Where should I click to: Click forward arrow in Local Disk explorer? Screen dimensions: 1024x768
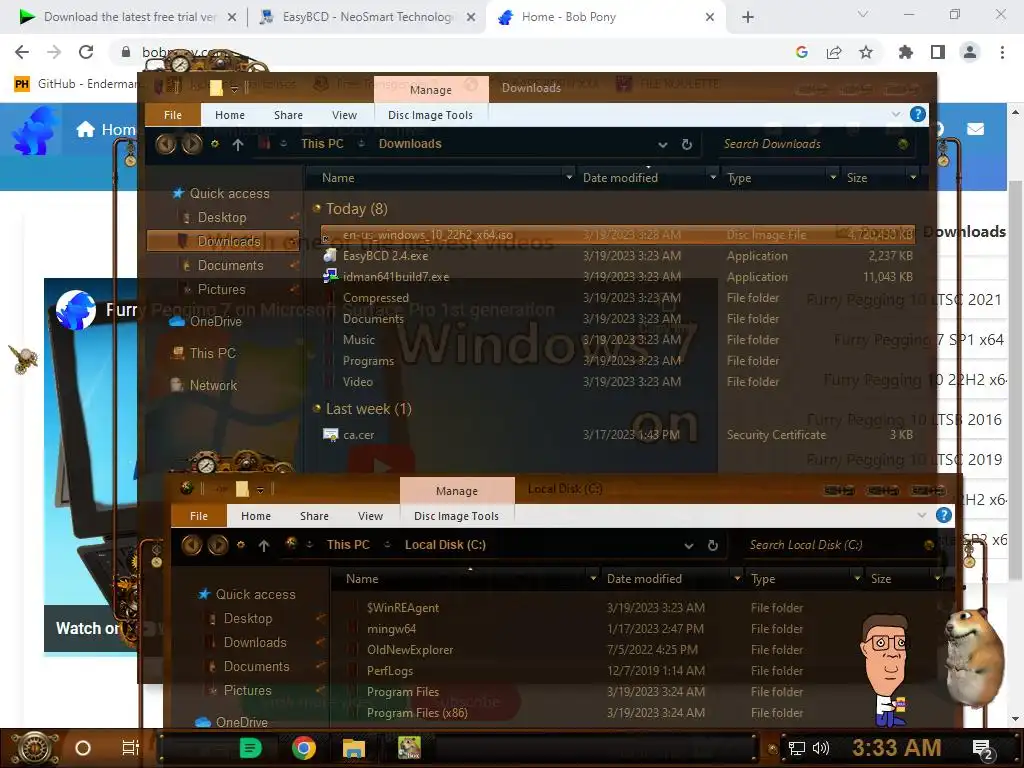[x=217, y=545]
